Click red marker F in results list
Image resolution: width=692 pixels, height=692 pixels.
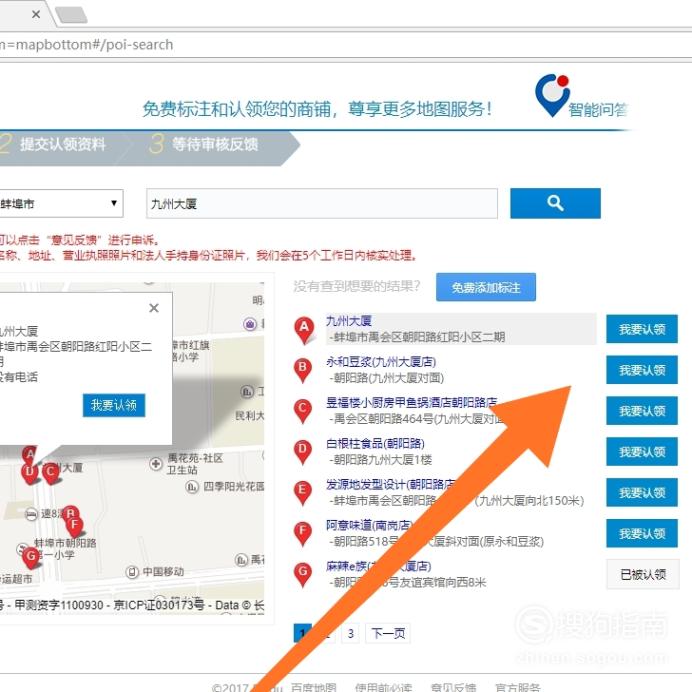click(x=303, y=533)
